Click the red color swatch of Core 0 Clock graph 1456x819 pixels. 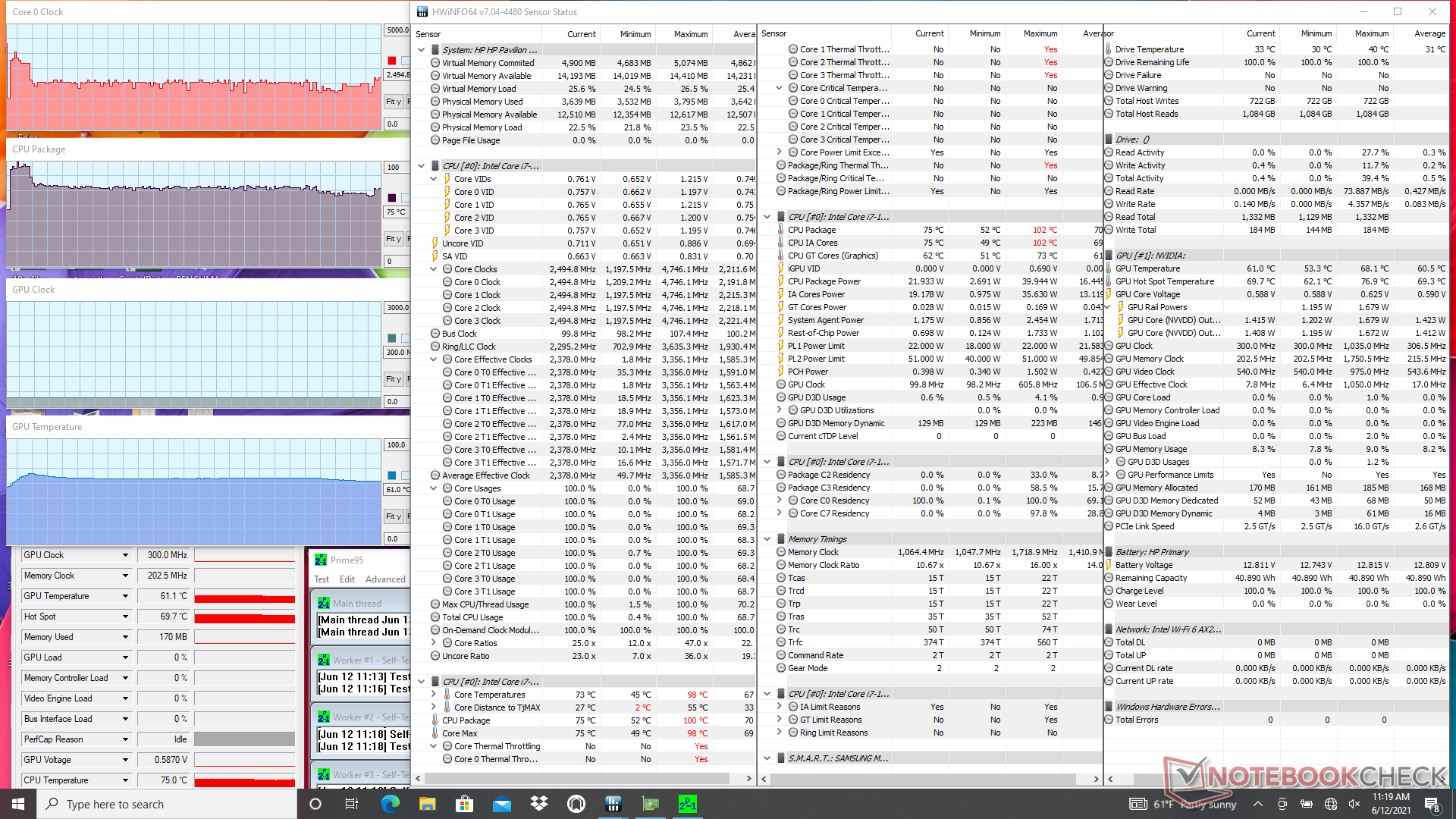coord(392,61)
